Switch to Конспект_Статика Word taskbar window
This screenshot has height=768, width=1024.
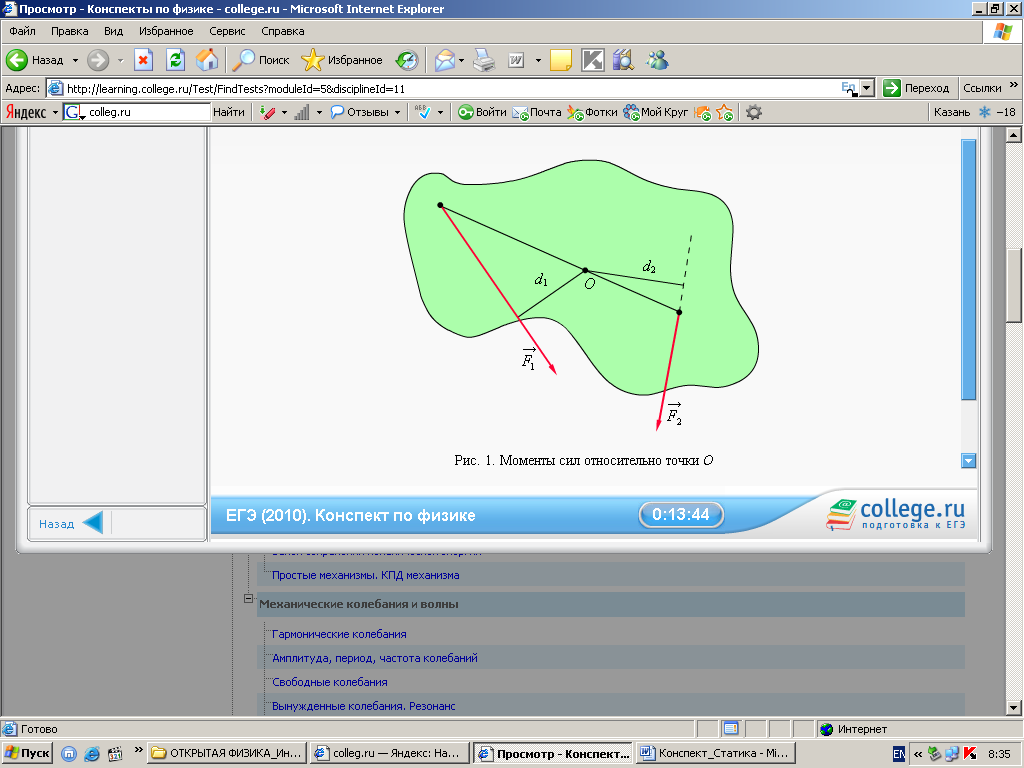pyautogui.click(x=715, y=753)
